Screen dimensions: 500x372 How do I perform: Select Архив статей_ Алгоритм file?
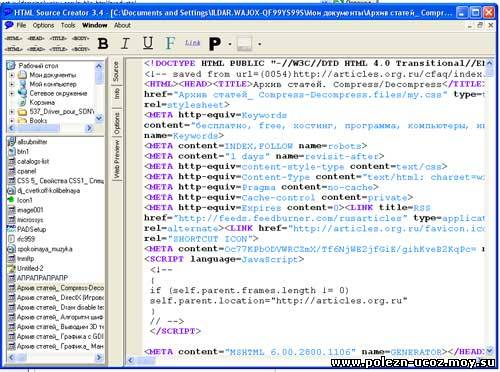click(60, 317)
